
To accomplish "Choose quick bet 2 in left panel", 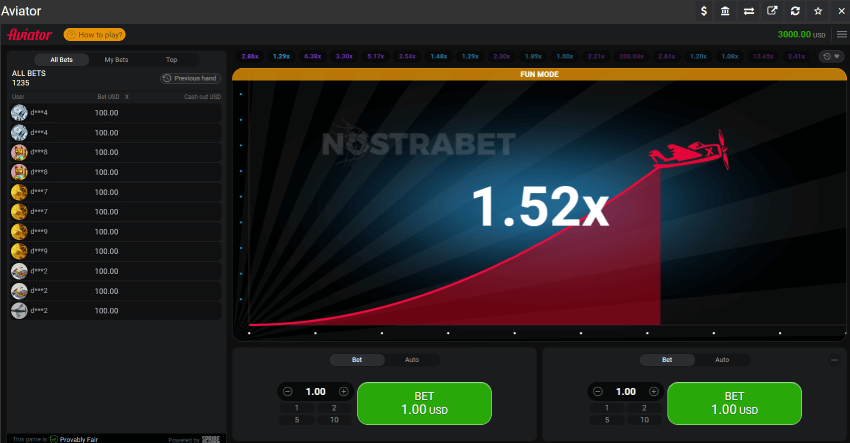I will point(334,408).
